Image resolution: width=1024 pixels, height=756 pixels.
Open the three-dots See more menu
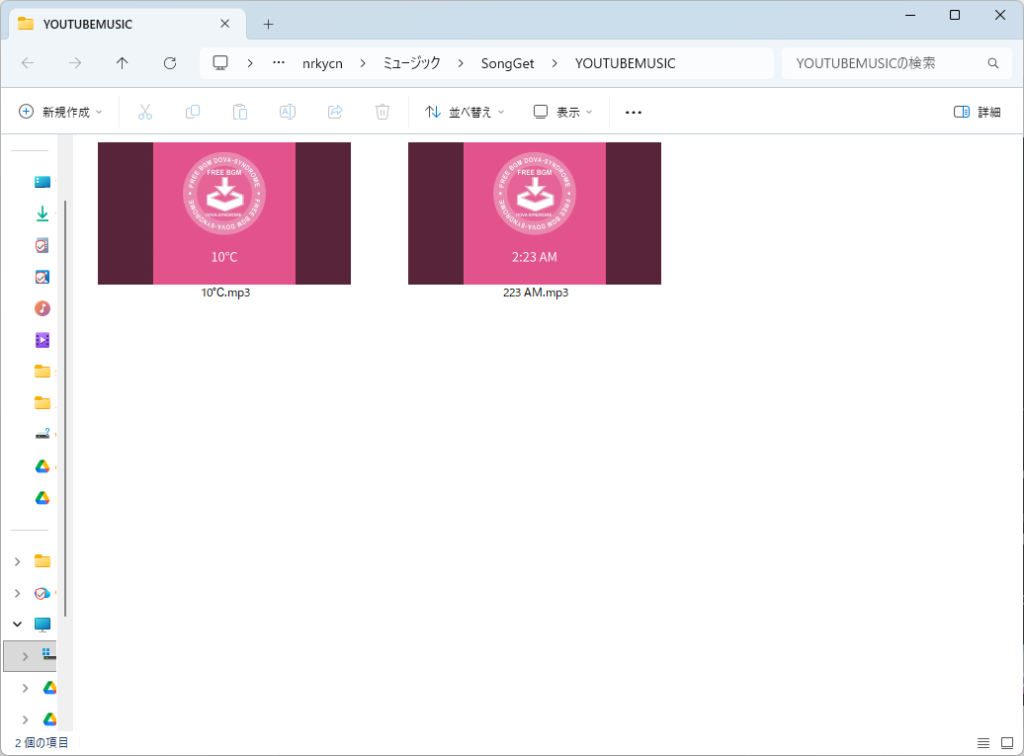(633, 112)
